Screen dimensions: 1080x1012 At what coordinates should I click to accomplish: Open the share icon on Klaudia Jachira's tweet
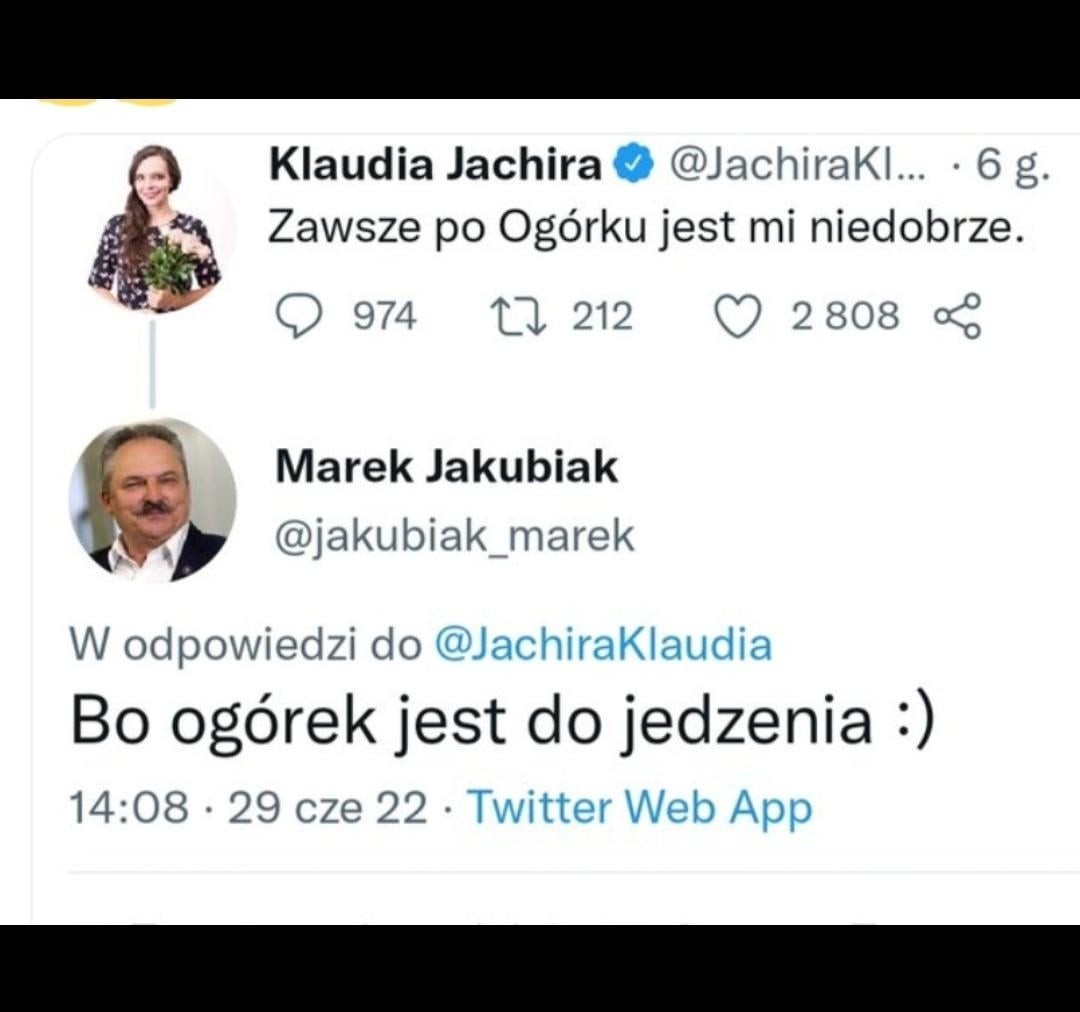tap(957, 316)
